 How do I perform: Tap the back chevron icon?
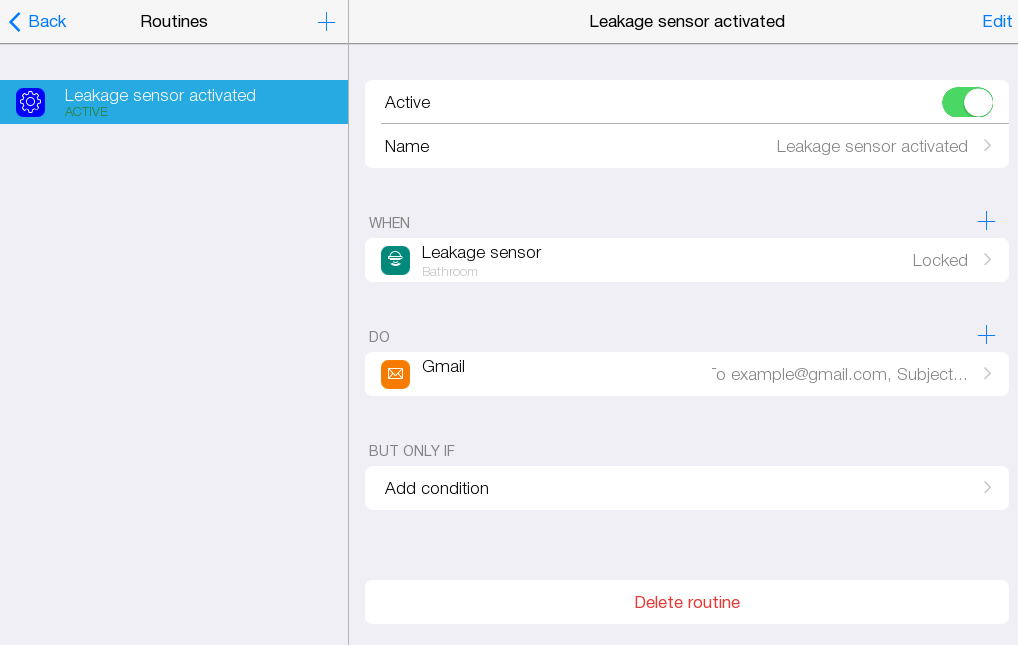14,22
